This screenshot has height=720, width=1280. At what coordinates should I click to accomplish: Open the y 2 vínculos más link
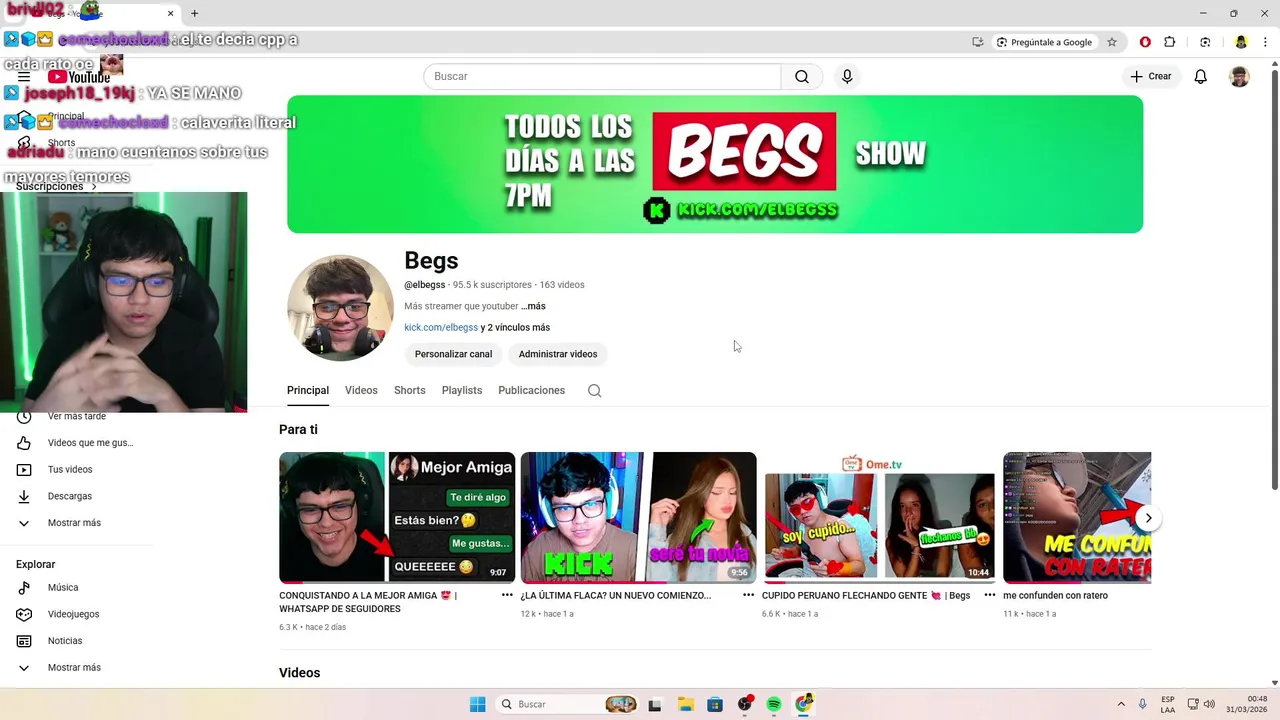(515, 328)
